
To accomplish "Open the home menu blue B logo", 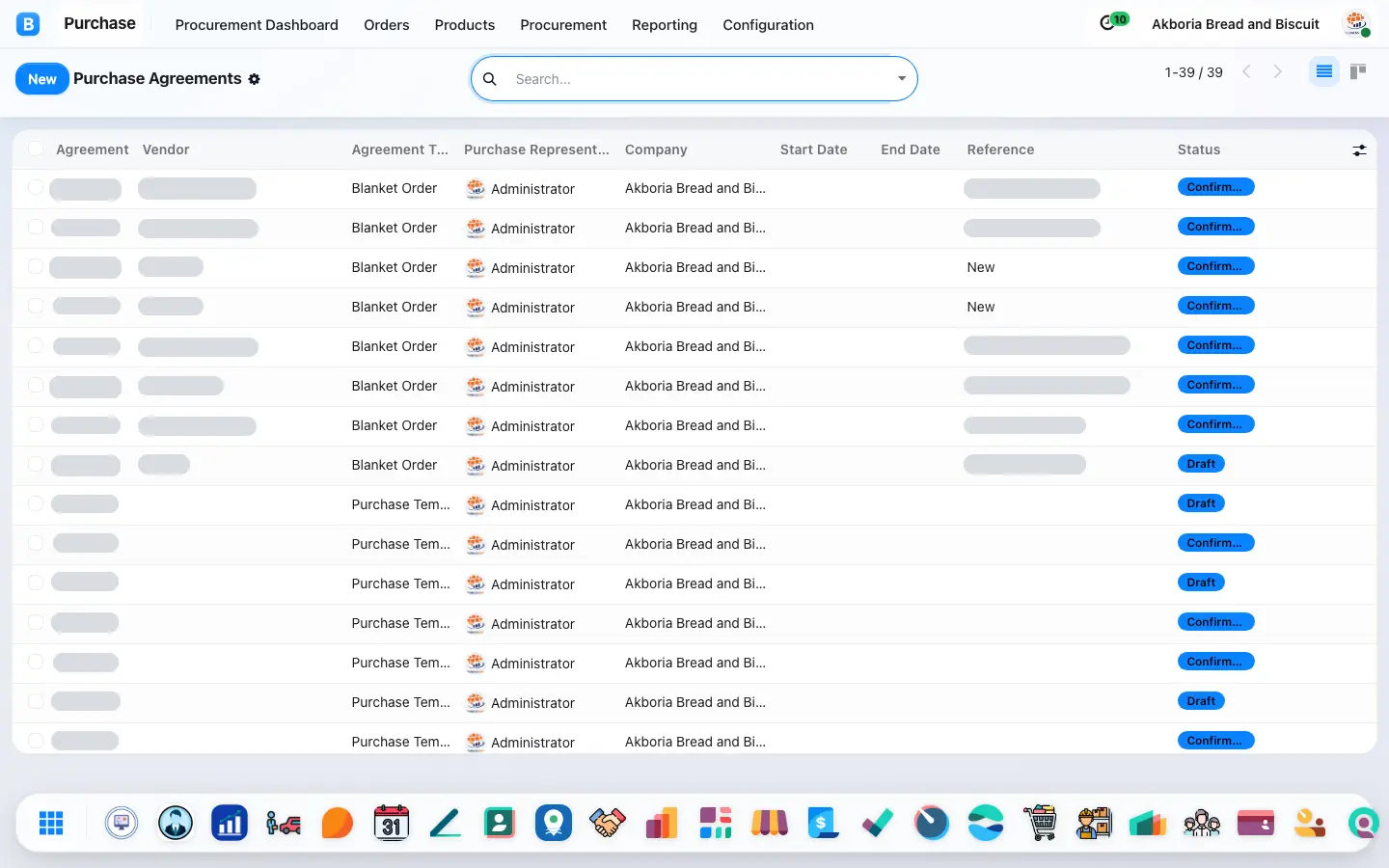I will click(28, 24).
